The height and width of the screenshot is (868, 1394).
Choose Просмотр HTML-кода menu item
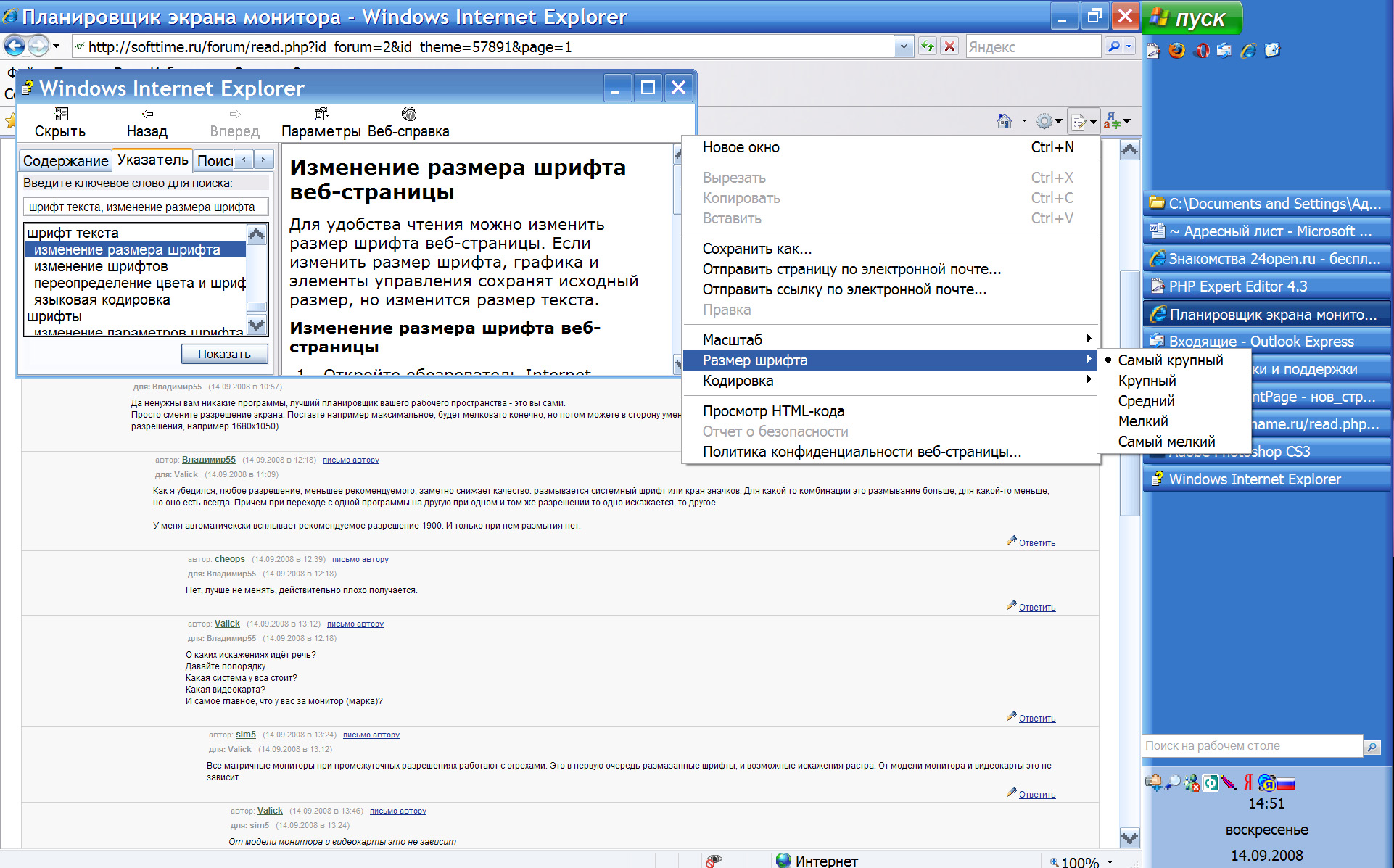[890, 411]
